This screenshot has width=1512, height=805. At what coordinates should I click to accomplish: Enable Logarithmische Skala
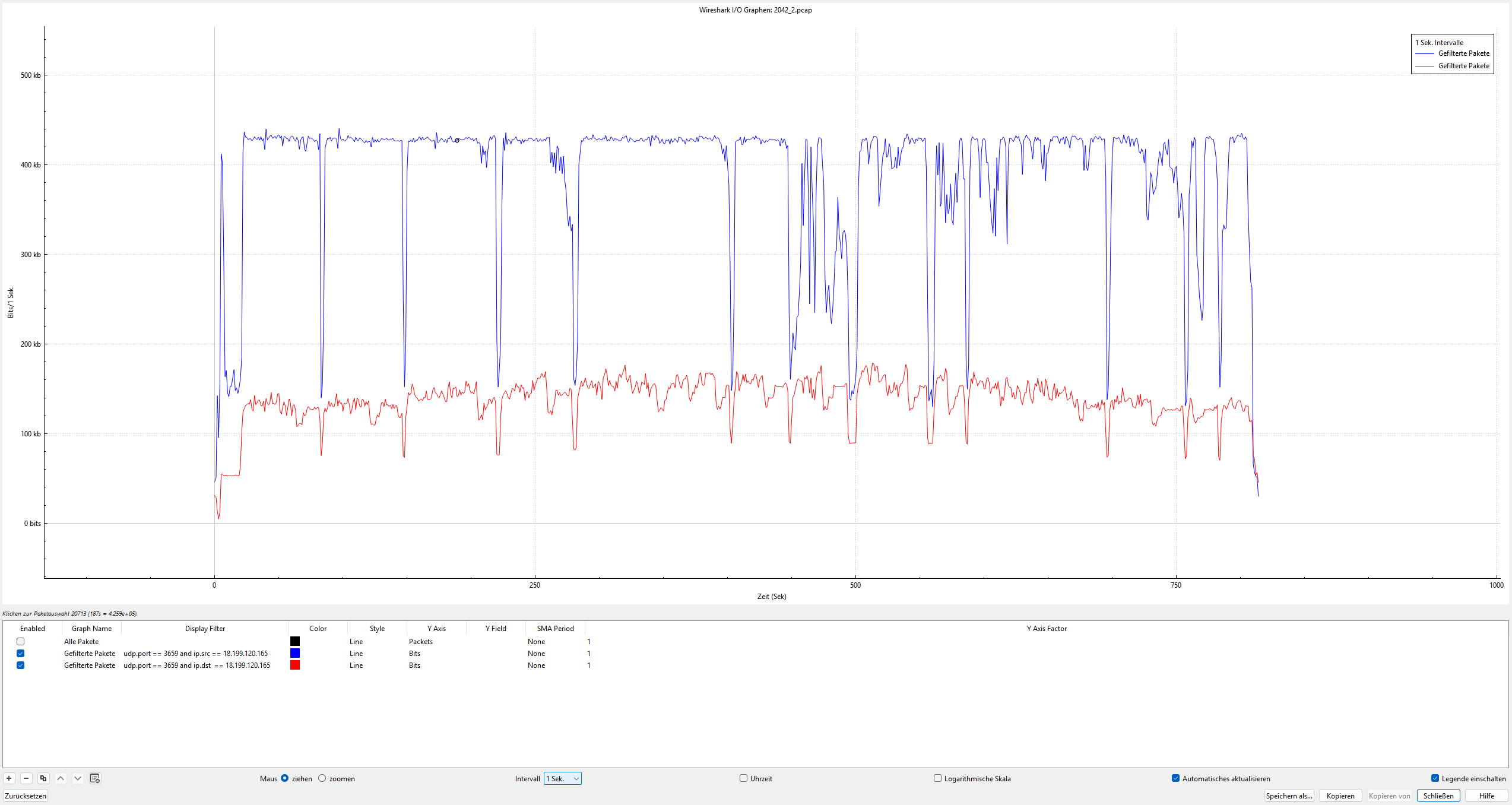click(937, 778)
